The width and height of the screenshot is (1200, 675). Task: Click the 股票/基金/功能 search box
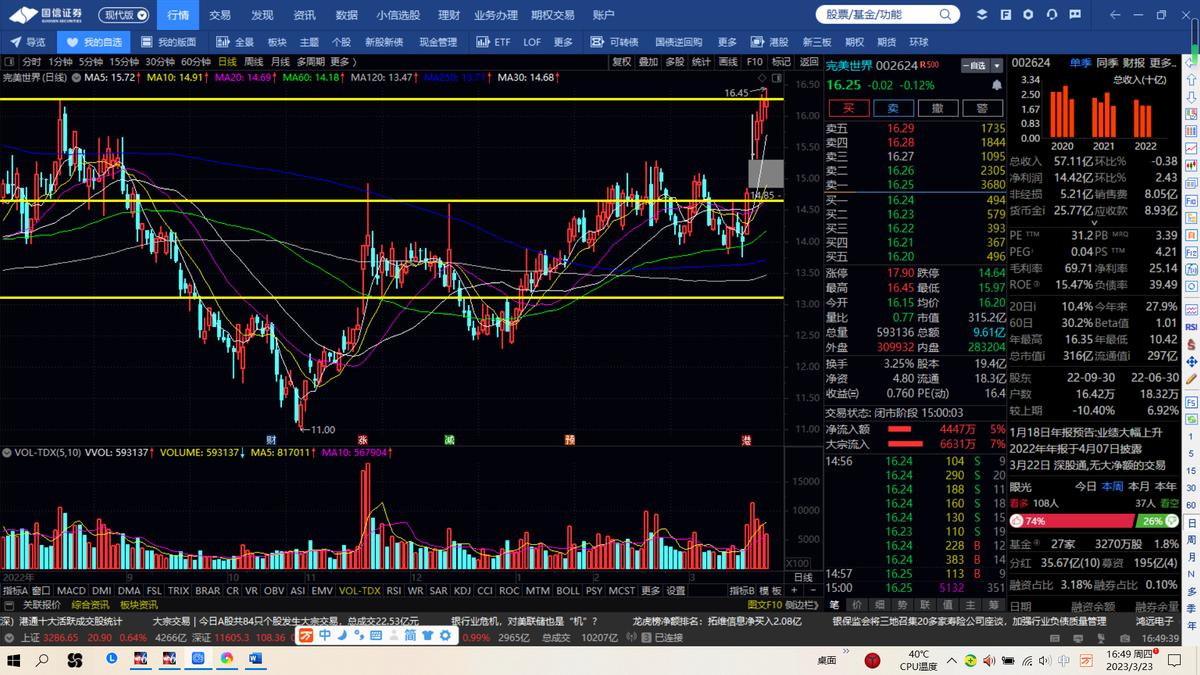(886, 15)
